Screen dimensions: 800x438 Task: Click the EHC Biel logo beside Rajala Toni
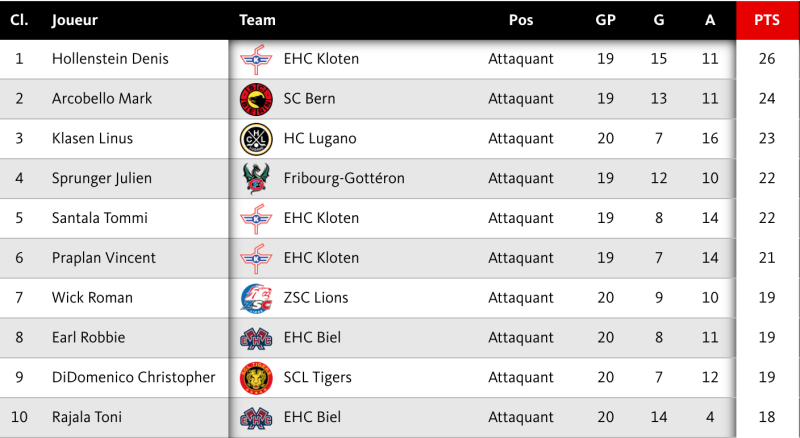point(256,418)
